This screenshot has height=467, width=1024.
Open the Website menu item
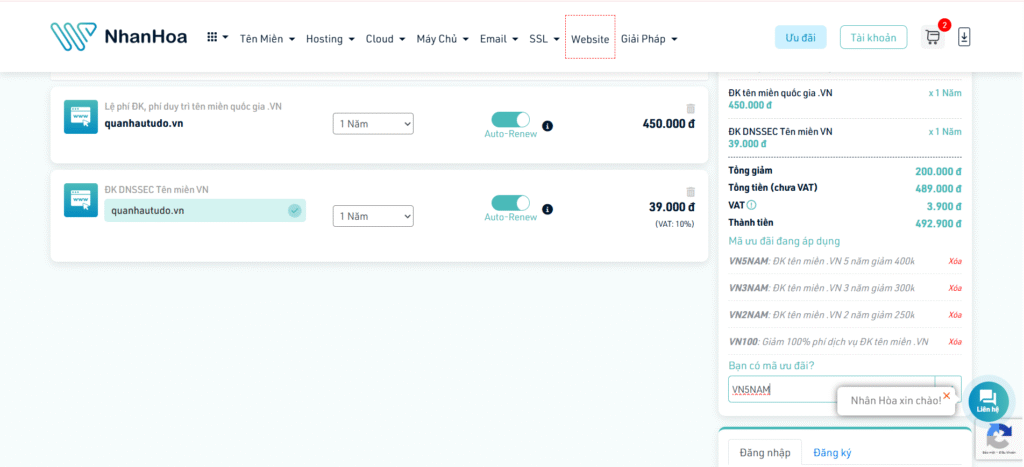tap(590, 39)
